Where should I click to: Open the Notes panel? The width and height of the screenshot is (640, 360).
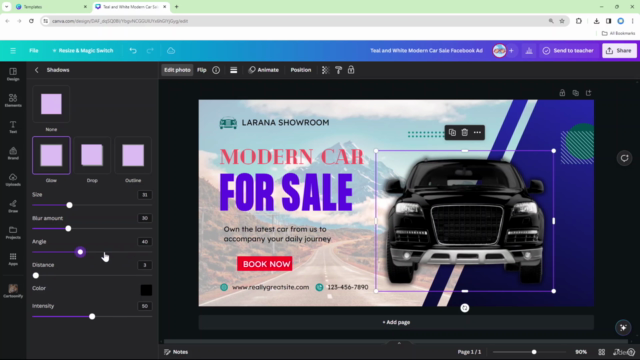[176, 352]
